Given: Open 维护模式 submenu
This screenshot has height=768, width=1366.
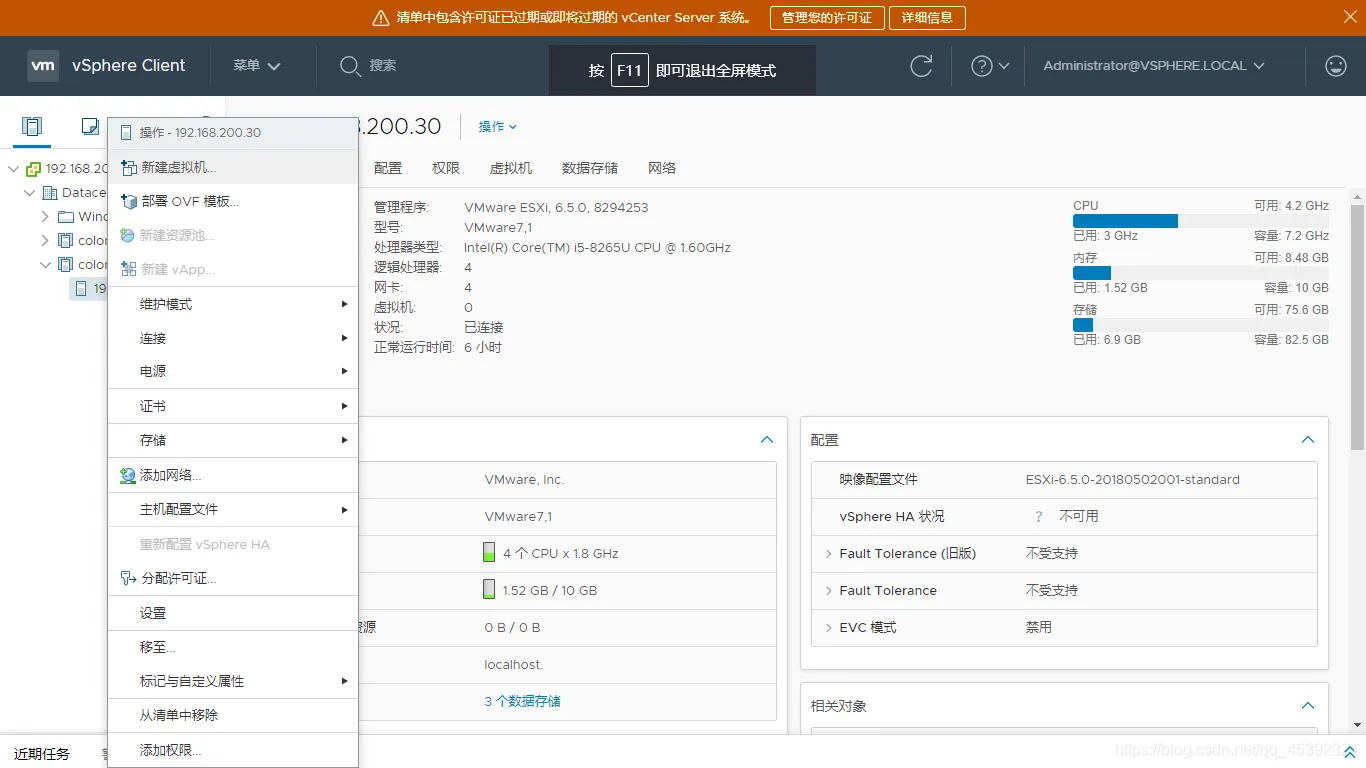Looking at the screenshot, I should pyautogui.click(x=233, y=304).
